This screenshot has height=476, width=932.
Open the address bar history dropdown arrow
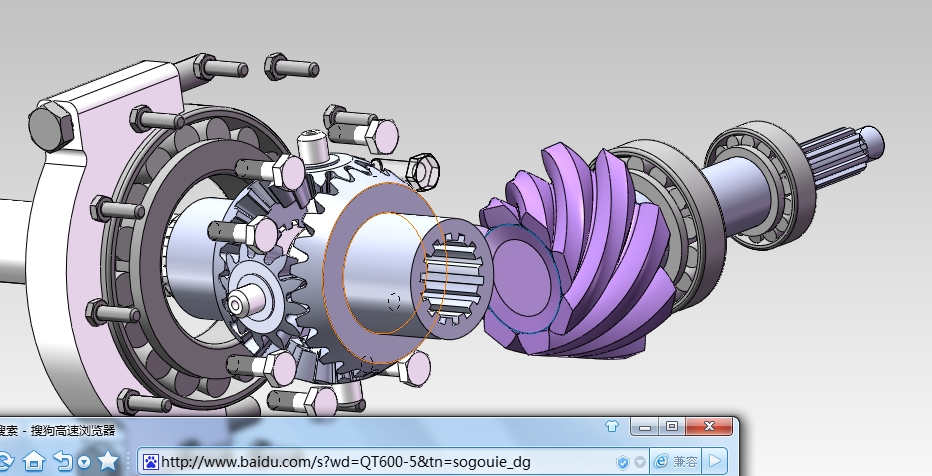pos(640,462)
